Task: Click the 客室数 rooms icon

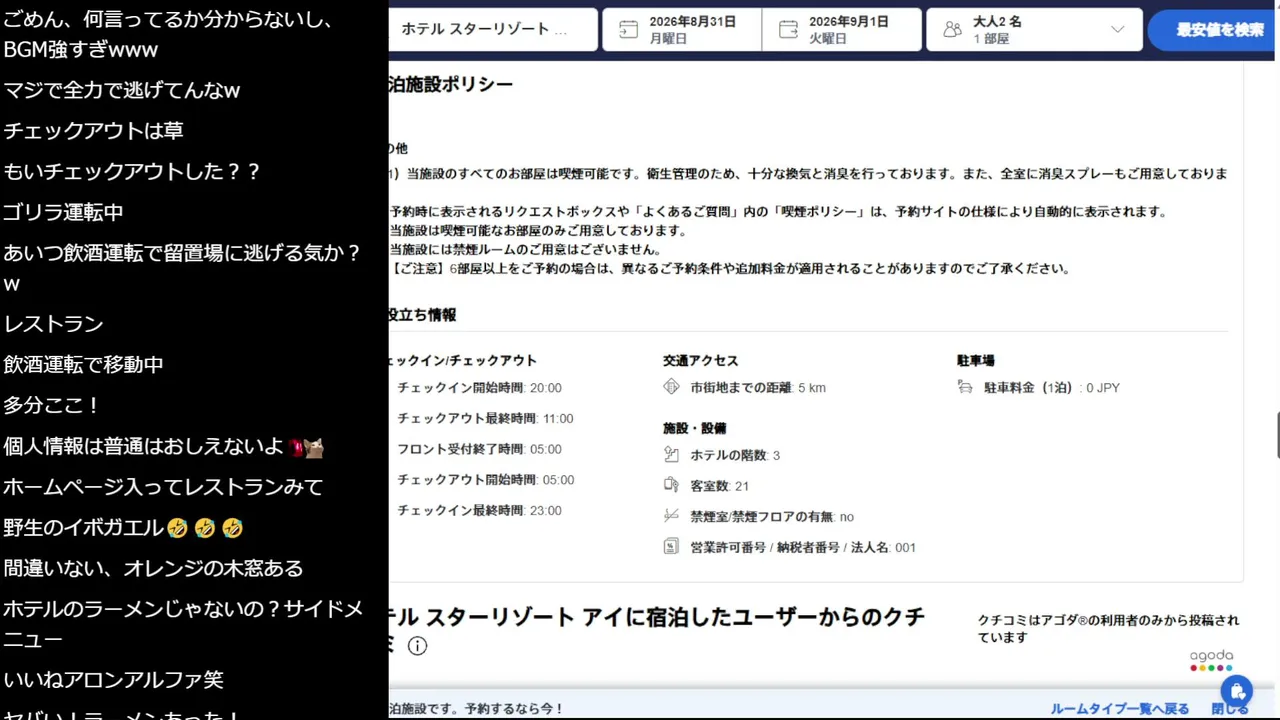Action: (x=671, y=485)
